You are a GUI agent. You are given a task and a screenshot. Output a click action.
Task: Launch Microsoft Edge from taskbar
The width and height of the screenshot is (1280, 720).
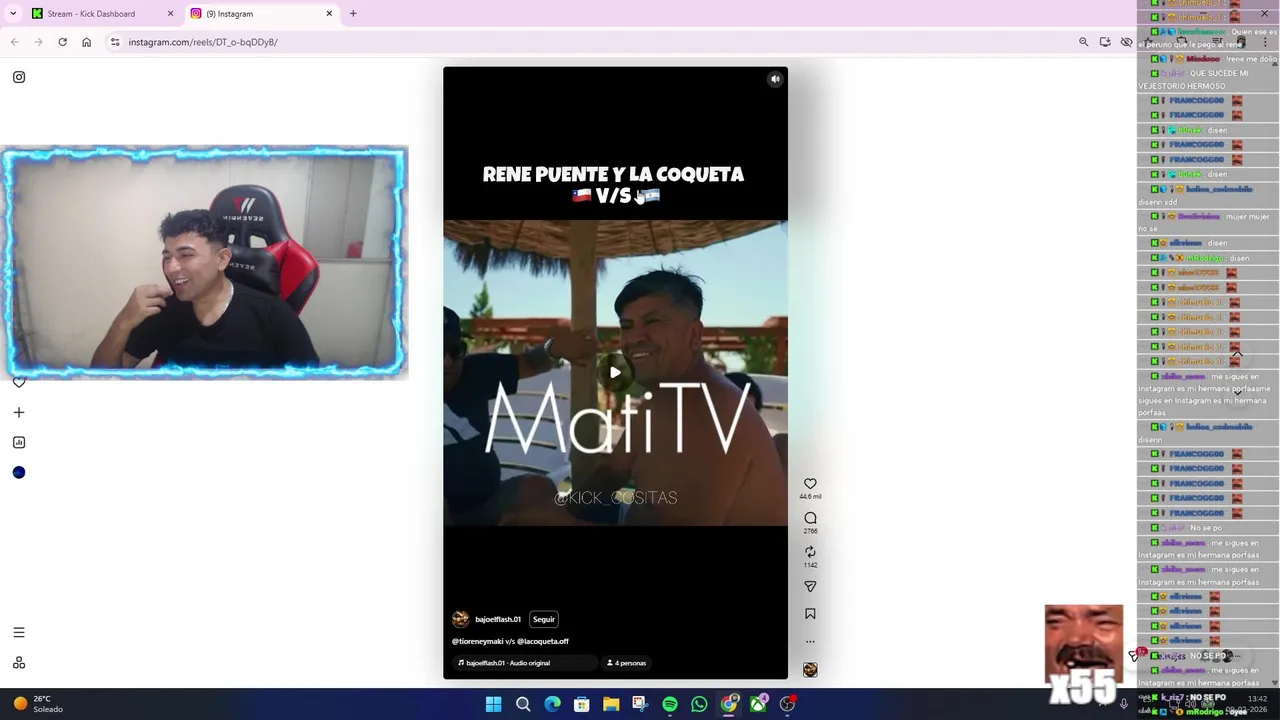pyautogui.click(x=552, y=704)
